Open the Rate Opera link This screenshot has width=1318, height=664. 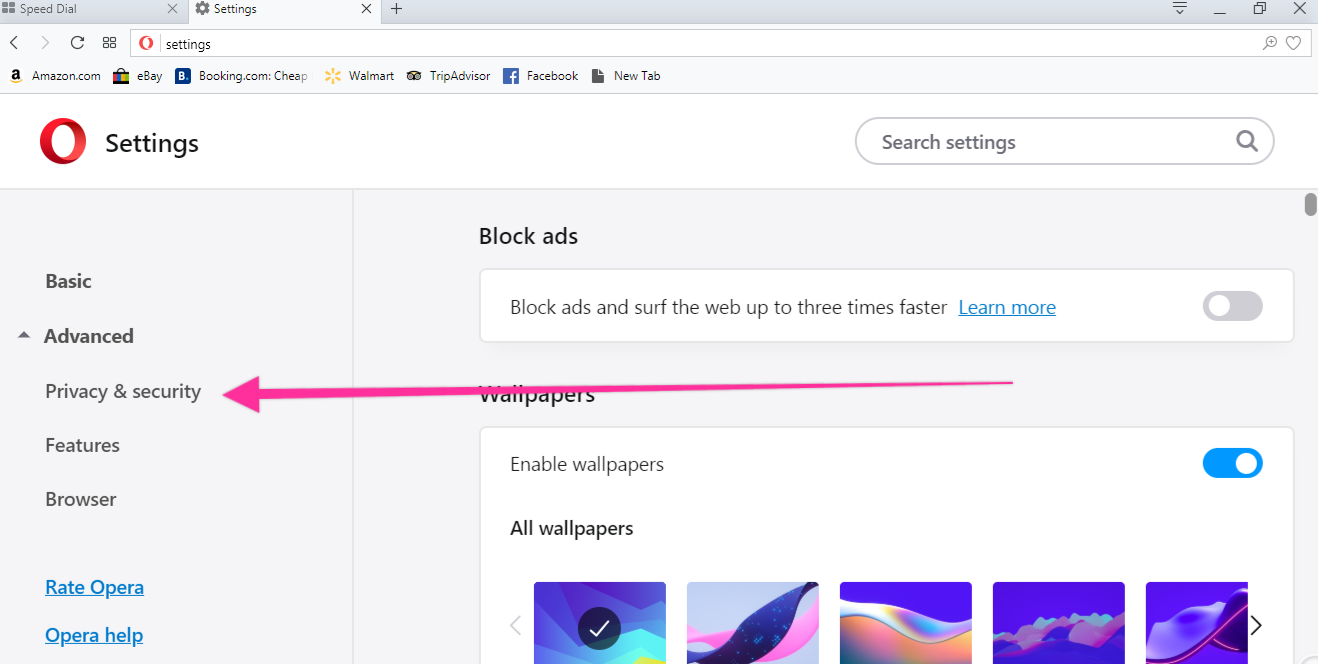[x=94, y=587]
